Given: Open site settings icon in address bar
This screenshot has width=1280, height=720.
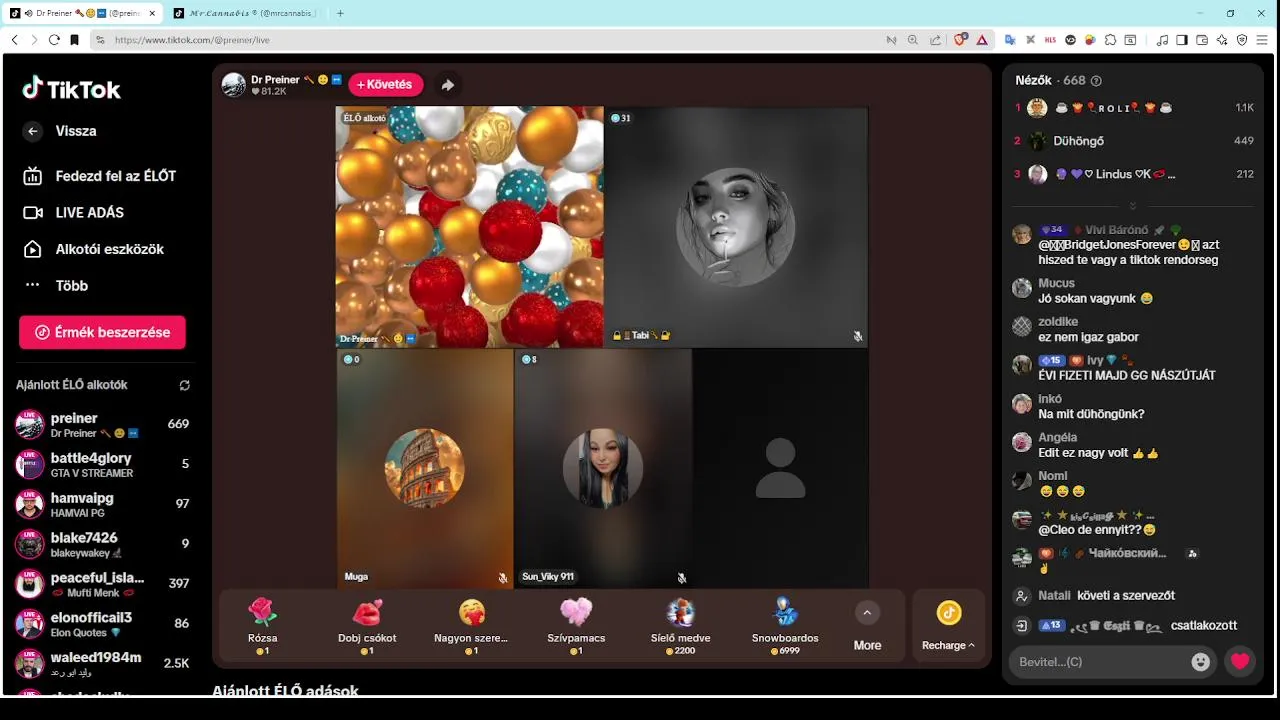Looking at the screenshot, I should pos(100,40).
